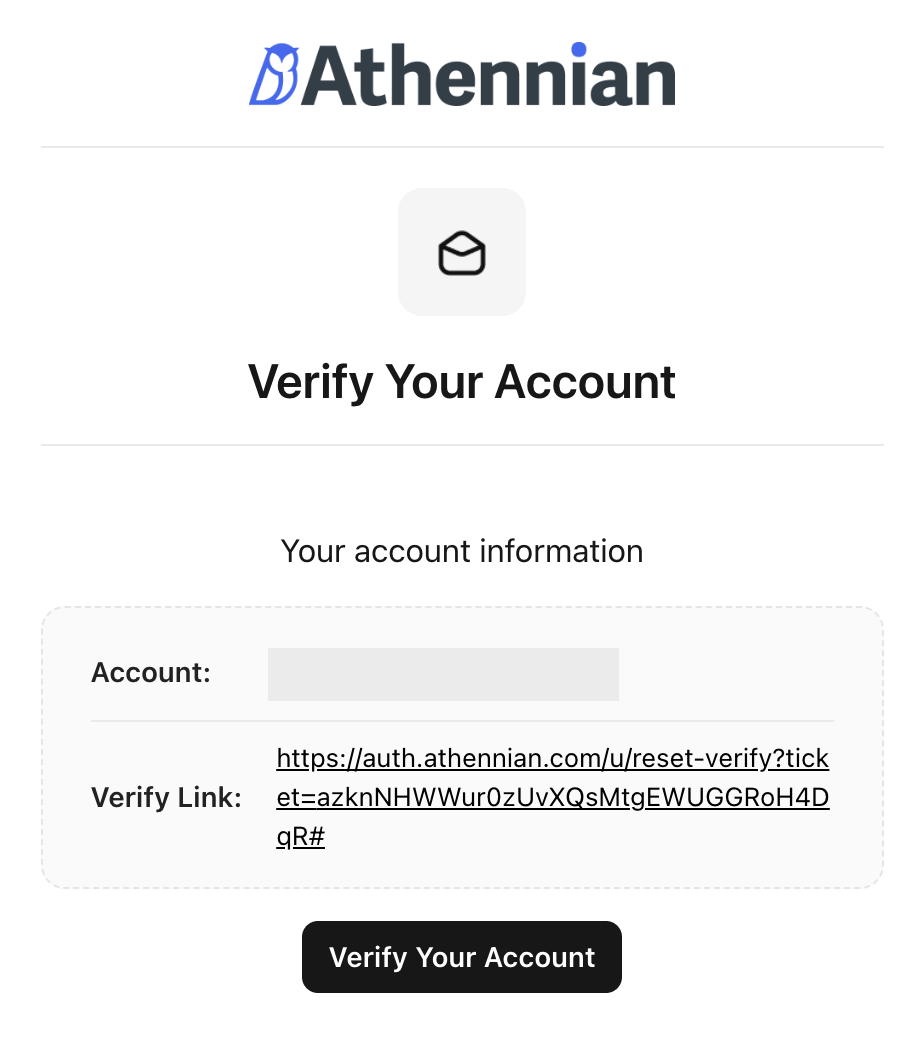
Task: Click the Account: label
Action: tap(150, 673)
